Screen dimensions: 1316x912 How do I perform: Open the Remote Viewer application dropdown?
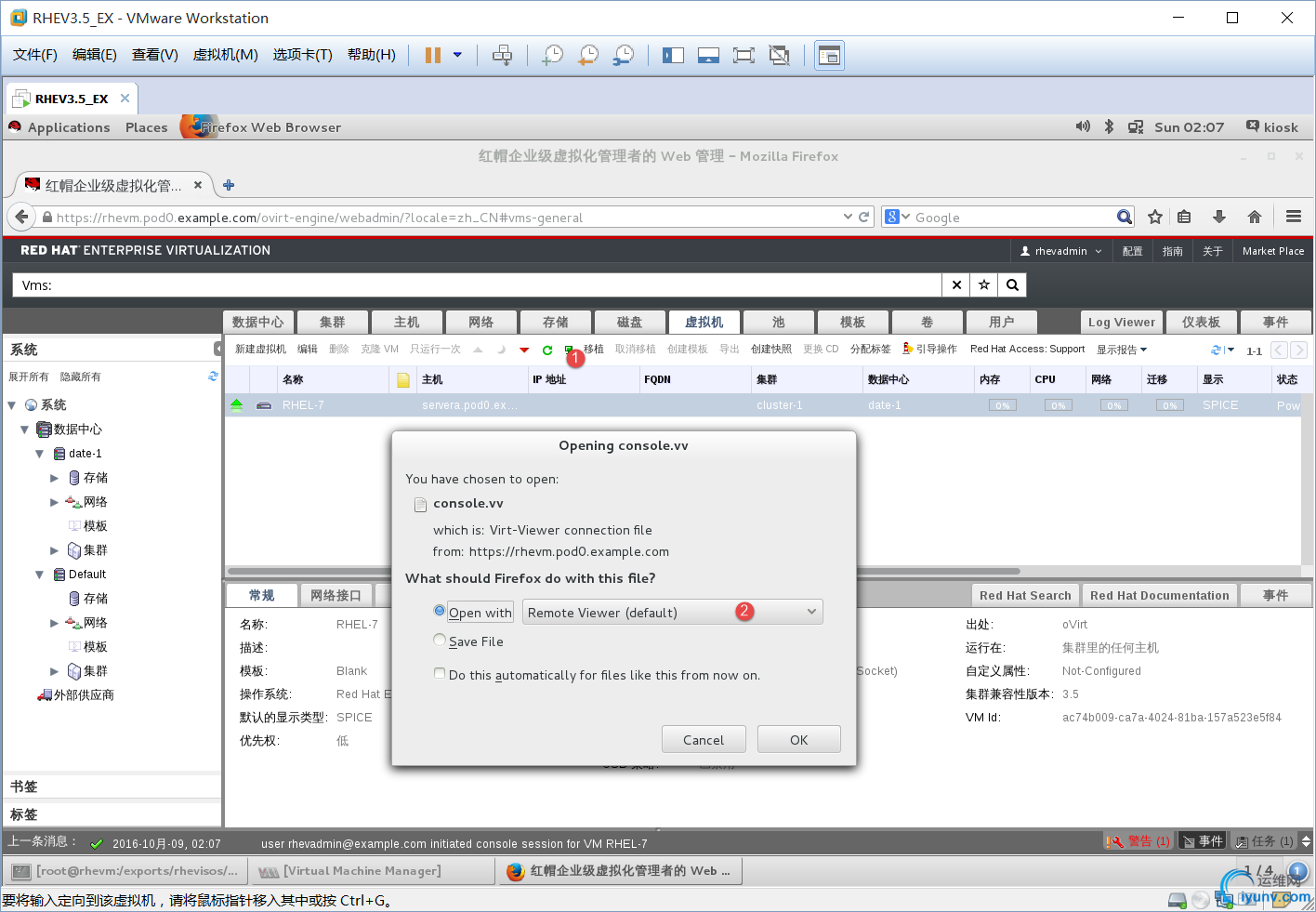(672, 612)
